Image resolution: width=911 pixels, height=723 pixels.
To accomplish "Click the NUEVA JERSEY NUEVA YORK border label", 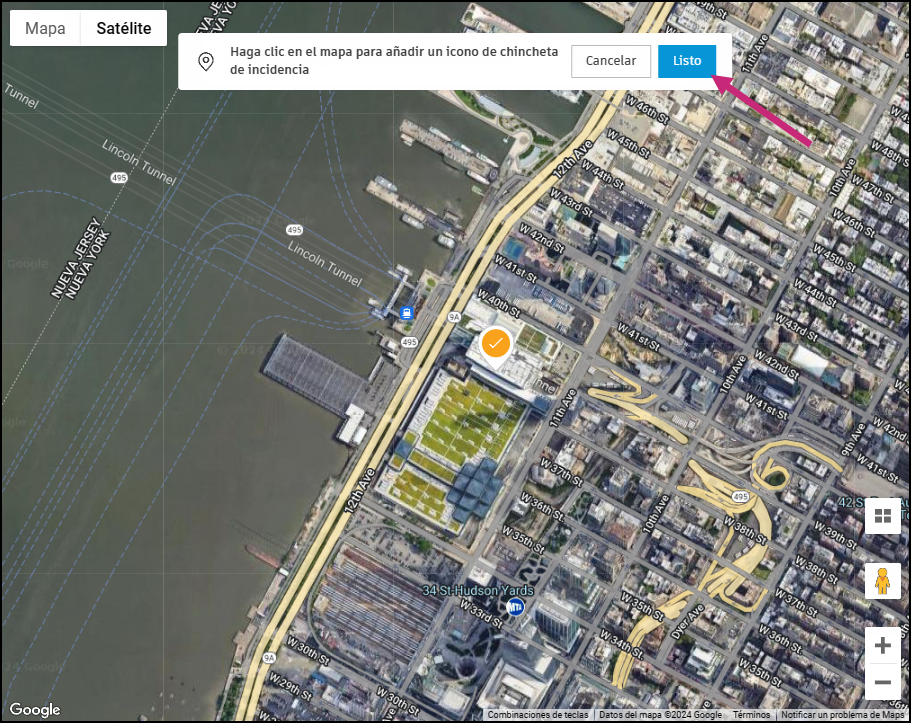I will pos(81,259).
